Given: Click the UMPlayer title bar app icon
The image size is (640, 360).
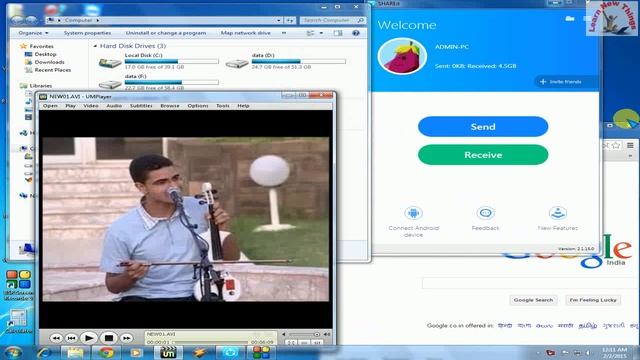Looking at the screenshot, I should pos(43,96).
